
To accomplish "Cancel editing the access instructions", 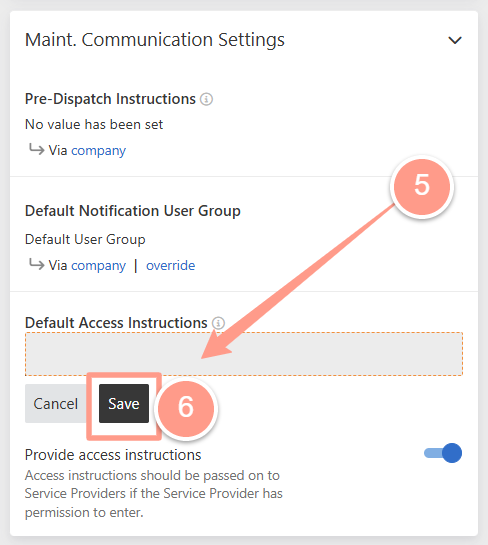I will click(x=56, y=404).
